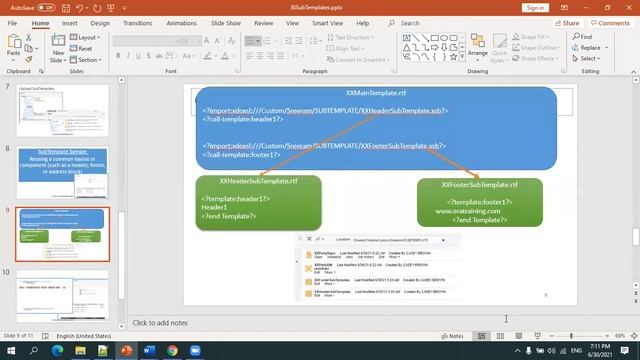This screenshot has width=640, height=360.
Task: Open Clipboard pane dialog launcher
Action: coord(41,71)
